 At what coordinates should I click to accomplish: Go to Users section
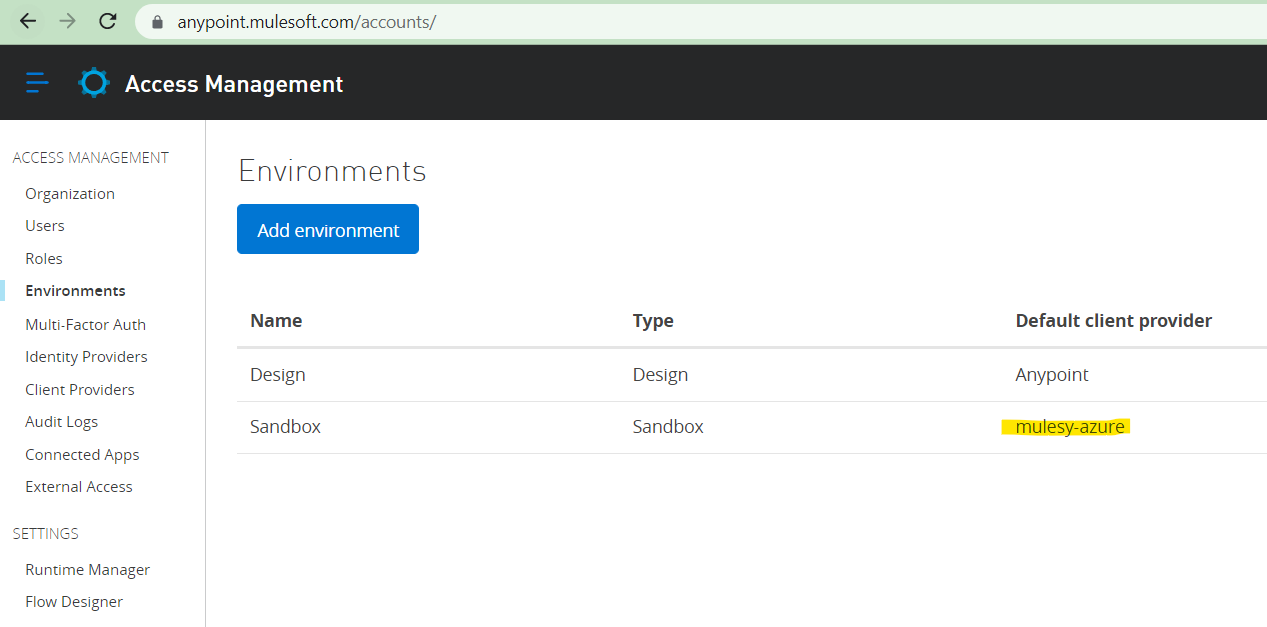pyautogui.click(x=45, y=226)
